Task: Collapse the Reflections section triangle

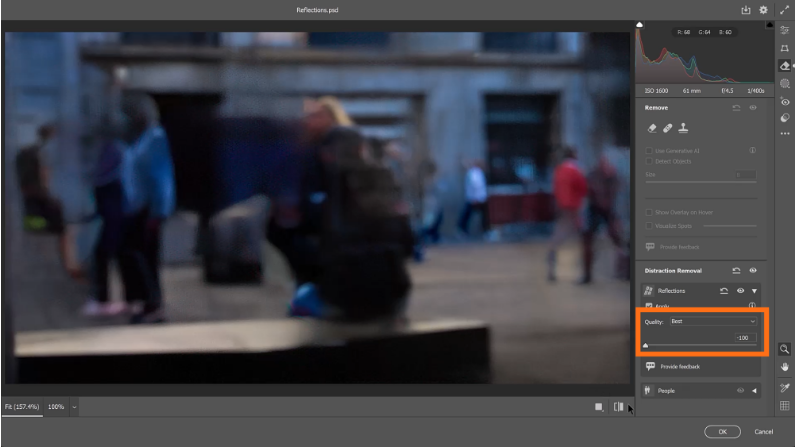Action: click(754, 290)
